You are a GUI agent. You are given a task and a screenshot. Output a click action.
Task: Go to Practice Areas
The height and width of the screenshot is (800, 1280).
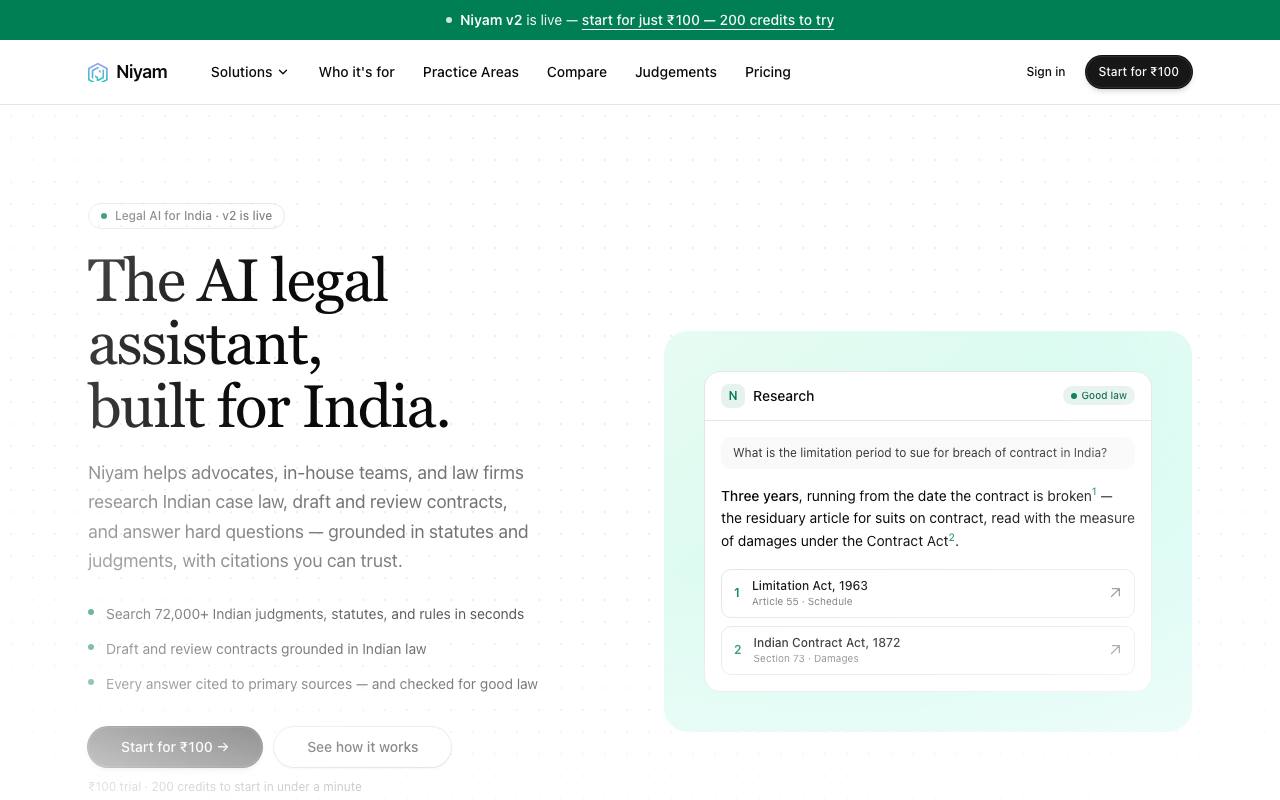(x=471, y=72)
